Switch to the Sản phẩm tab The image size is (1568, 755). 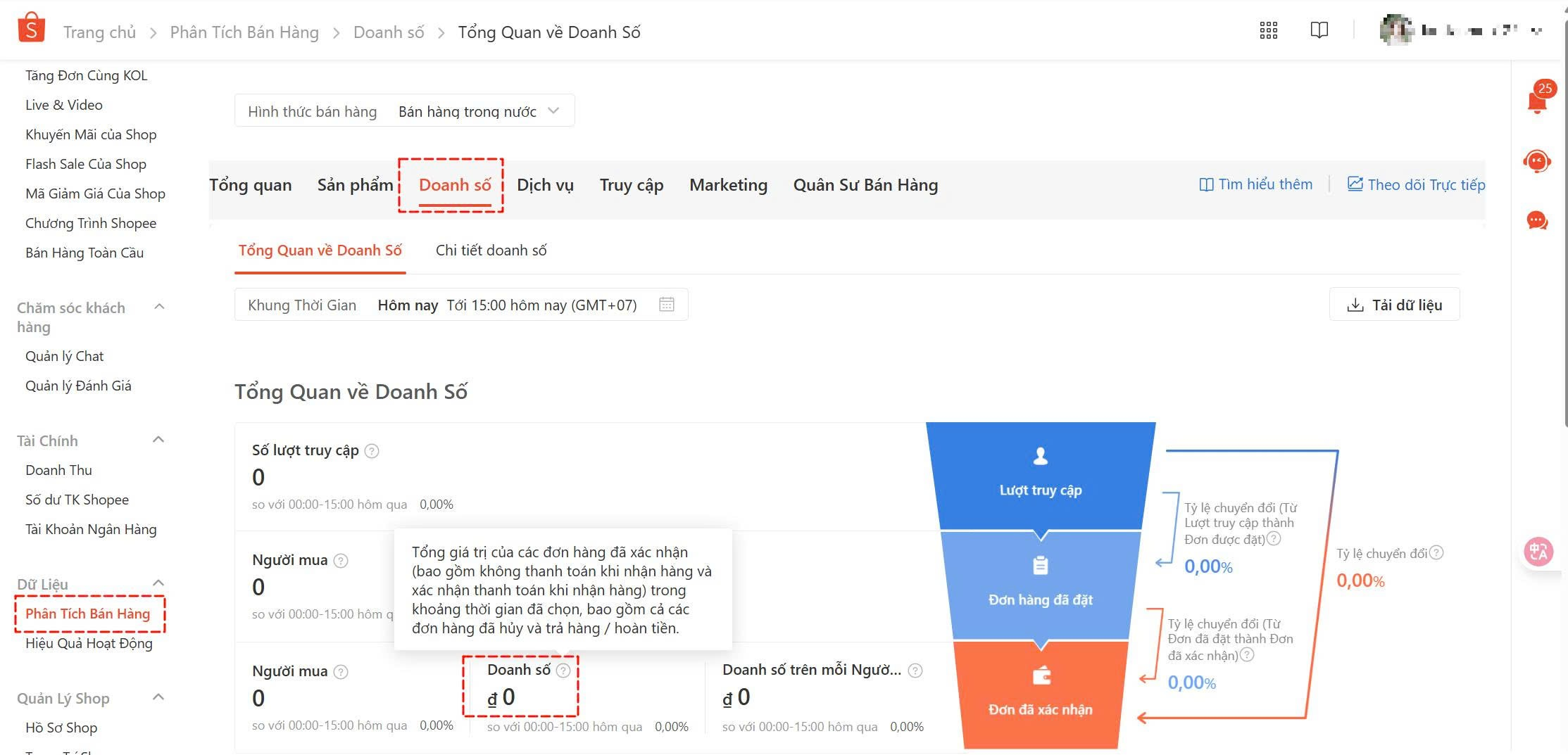tap(355, 185)
